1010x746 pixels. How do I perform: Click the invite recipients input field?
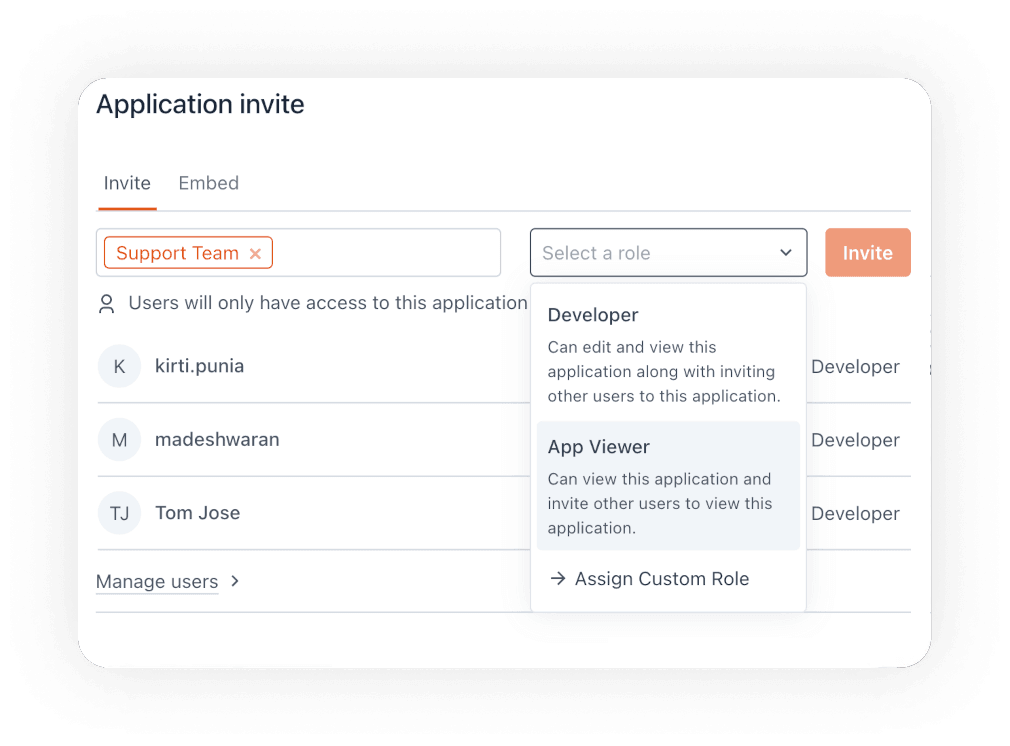[x=400, y=252]
